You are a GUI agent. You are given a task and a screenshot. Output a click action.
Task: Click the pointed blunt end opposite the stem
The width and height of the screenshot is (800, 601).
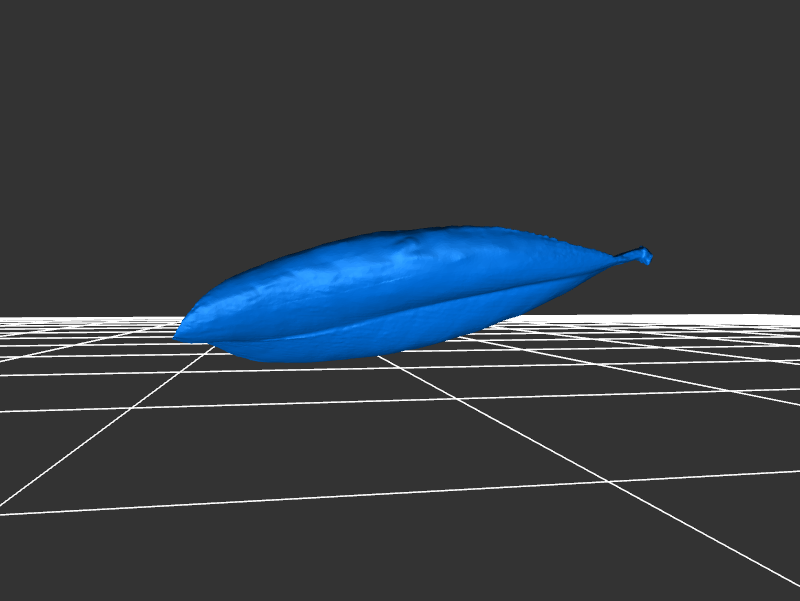point(182,331)
